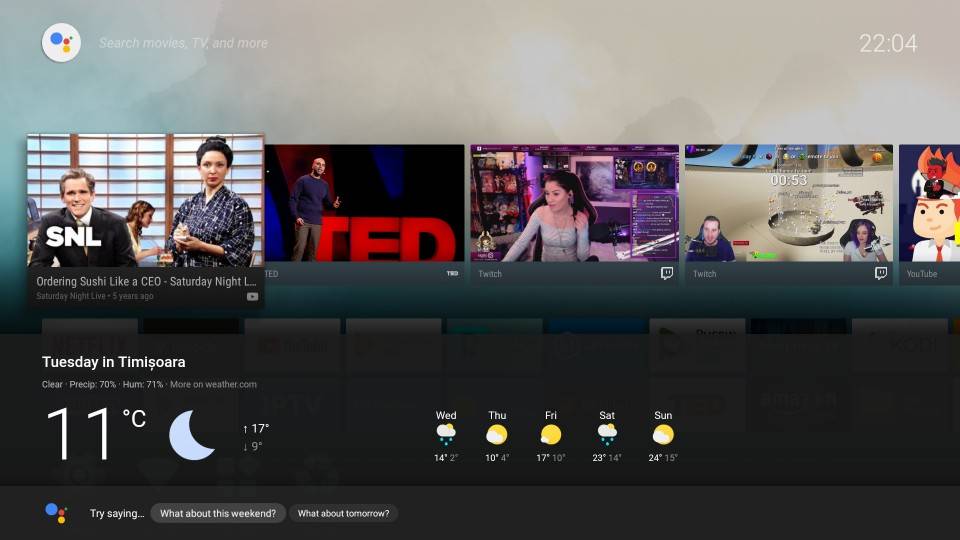The width and height of the screenshot is (960, 540).
Task: Click the Assistant logo beside 'Try saying...'
Action: coord(56,513)
